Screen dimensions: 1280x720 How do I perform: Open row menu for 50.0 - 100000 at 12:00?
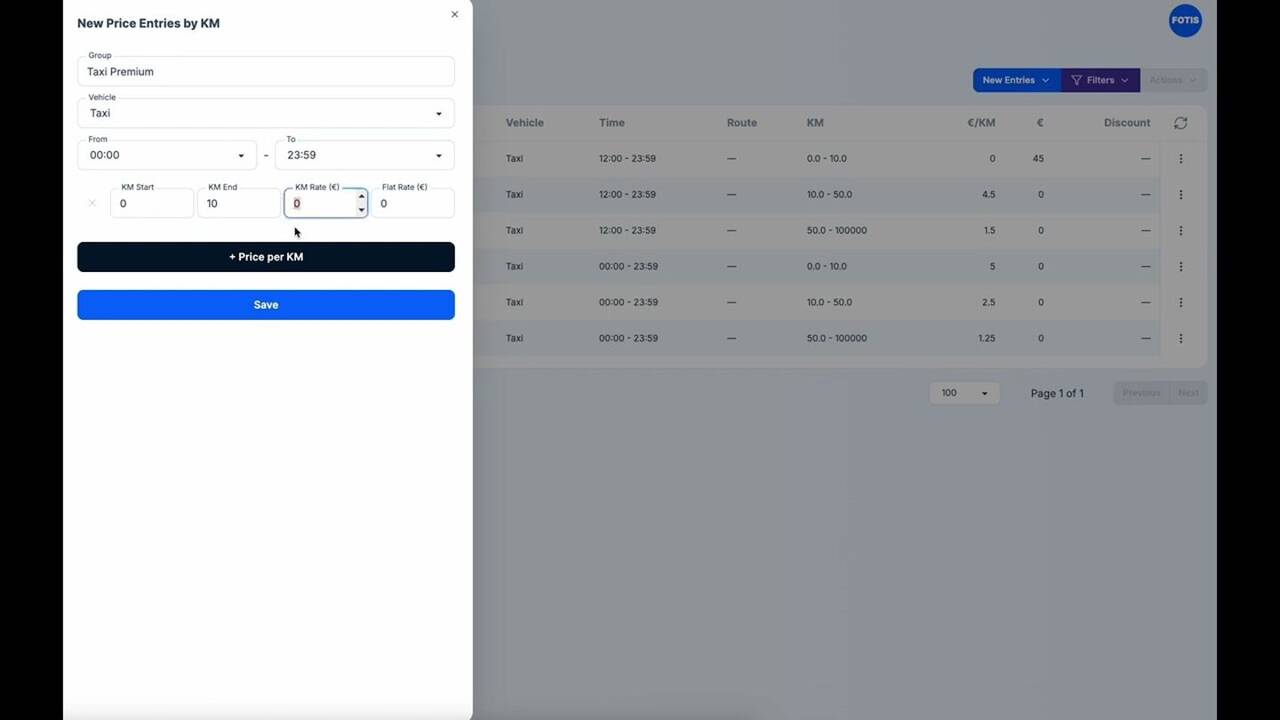pyautogui.click(x=1180, y=230)
